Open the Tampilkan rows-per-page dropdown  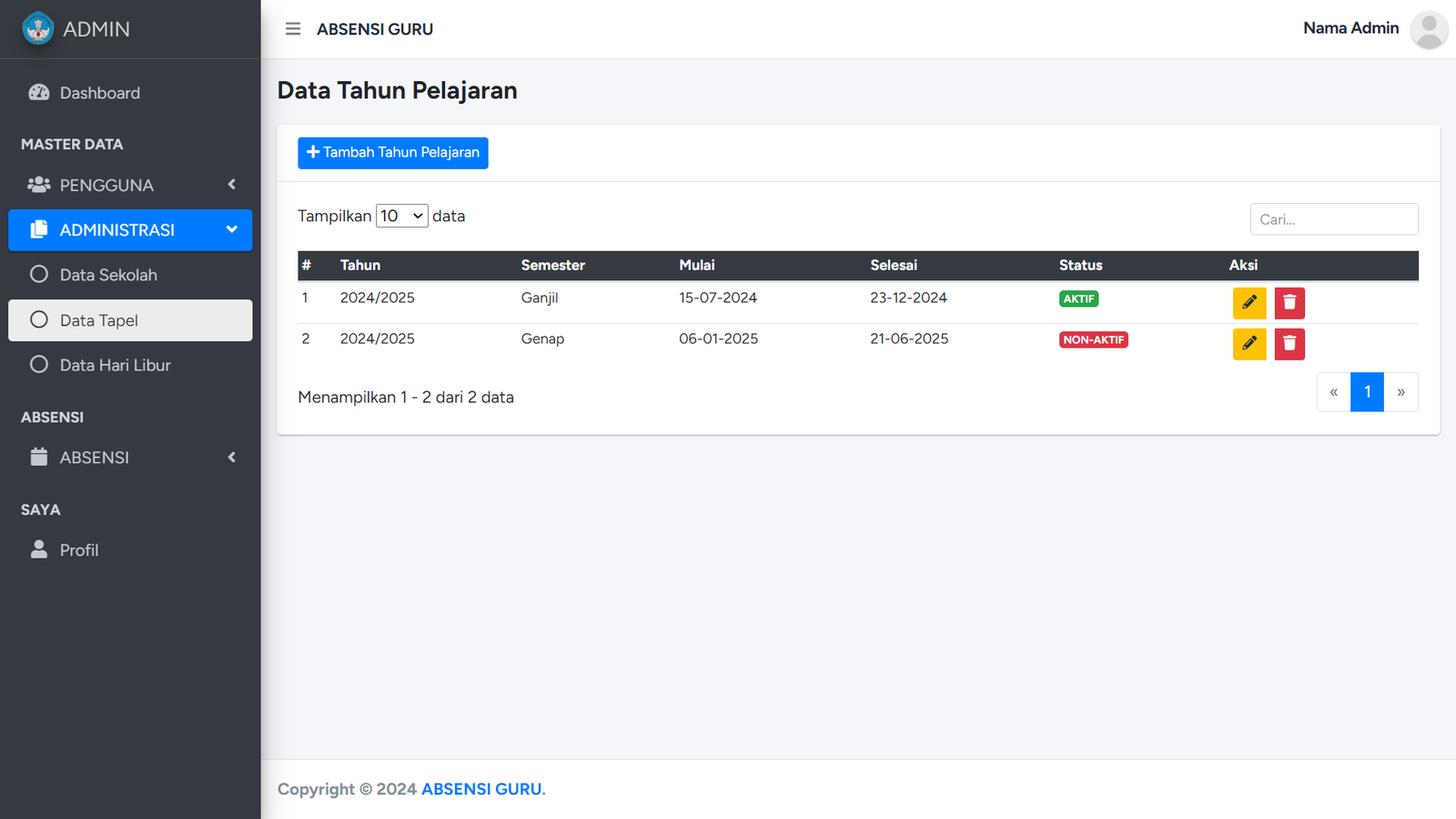(x=401, y=217)
